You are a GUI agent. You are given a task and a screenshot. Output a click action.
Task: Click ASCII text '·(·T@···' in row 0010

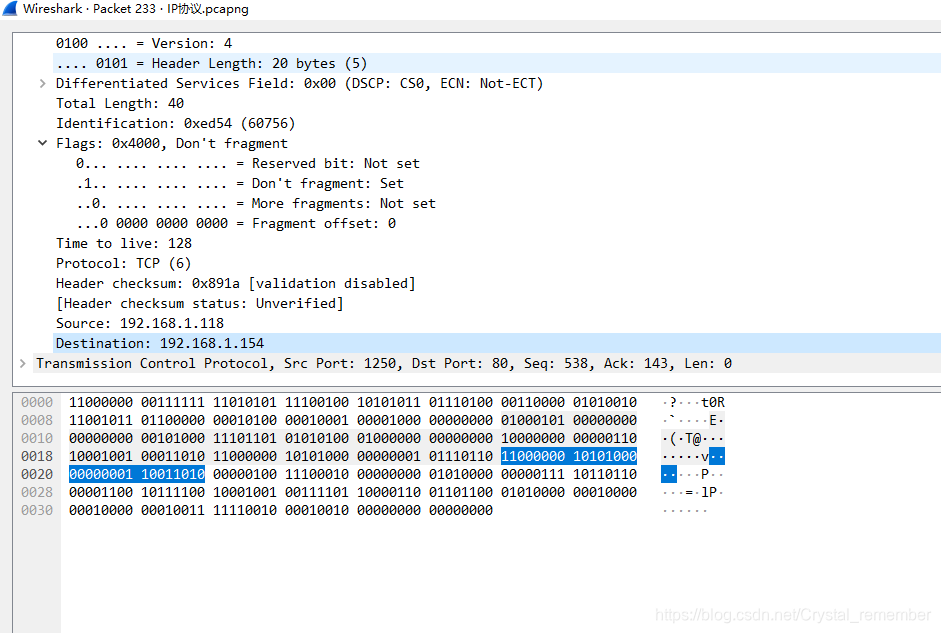tap(693, 438)
